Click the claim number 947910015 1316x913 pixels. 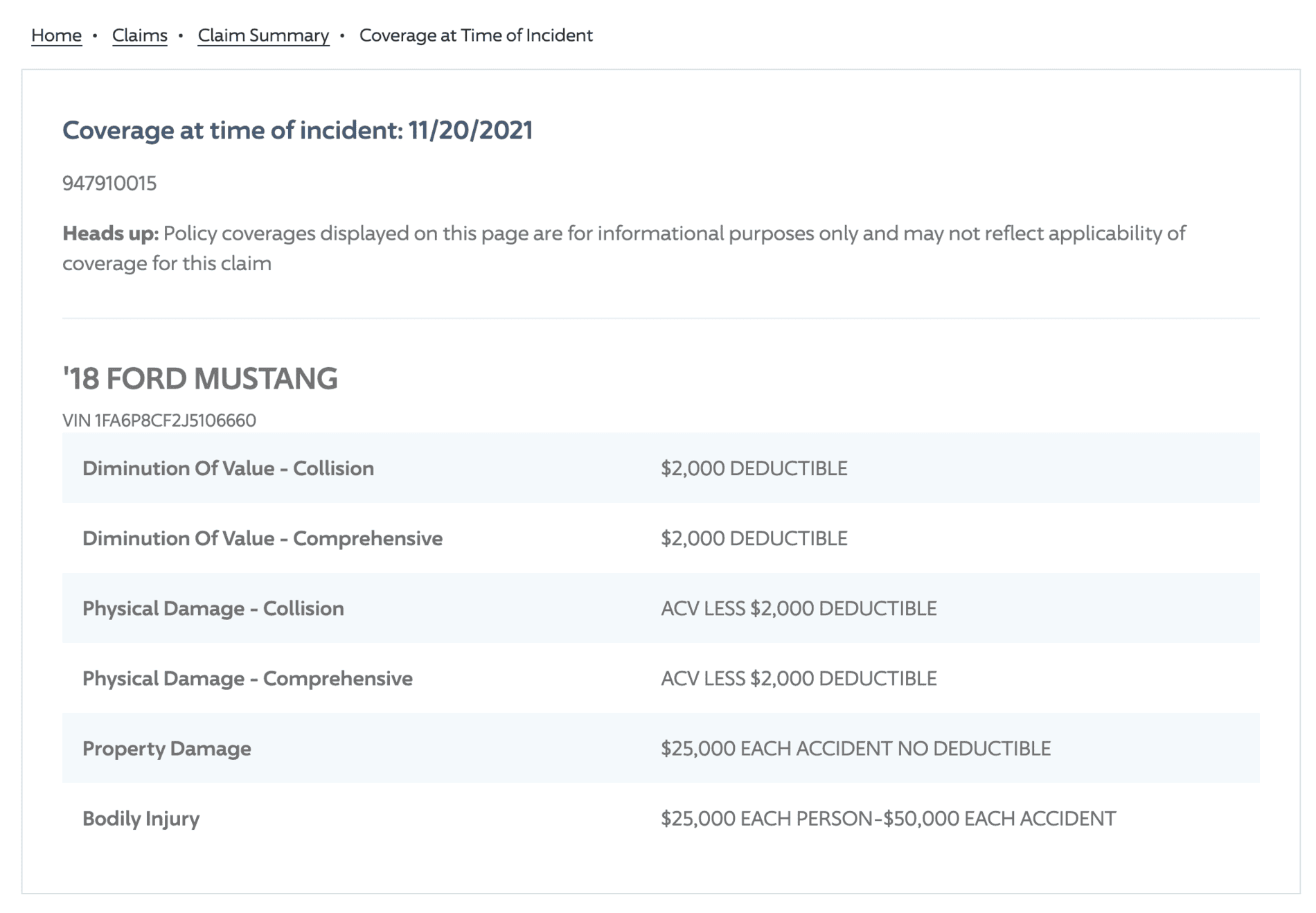[109, 184]
